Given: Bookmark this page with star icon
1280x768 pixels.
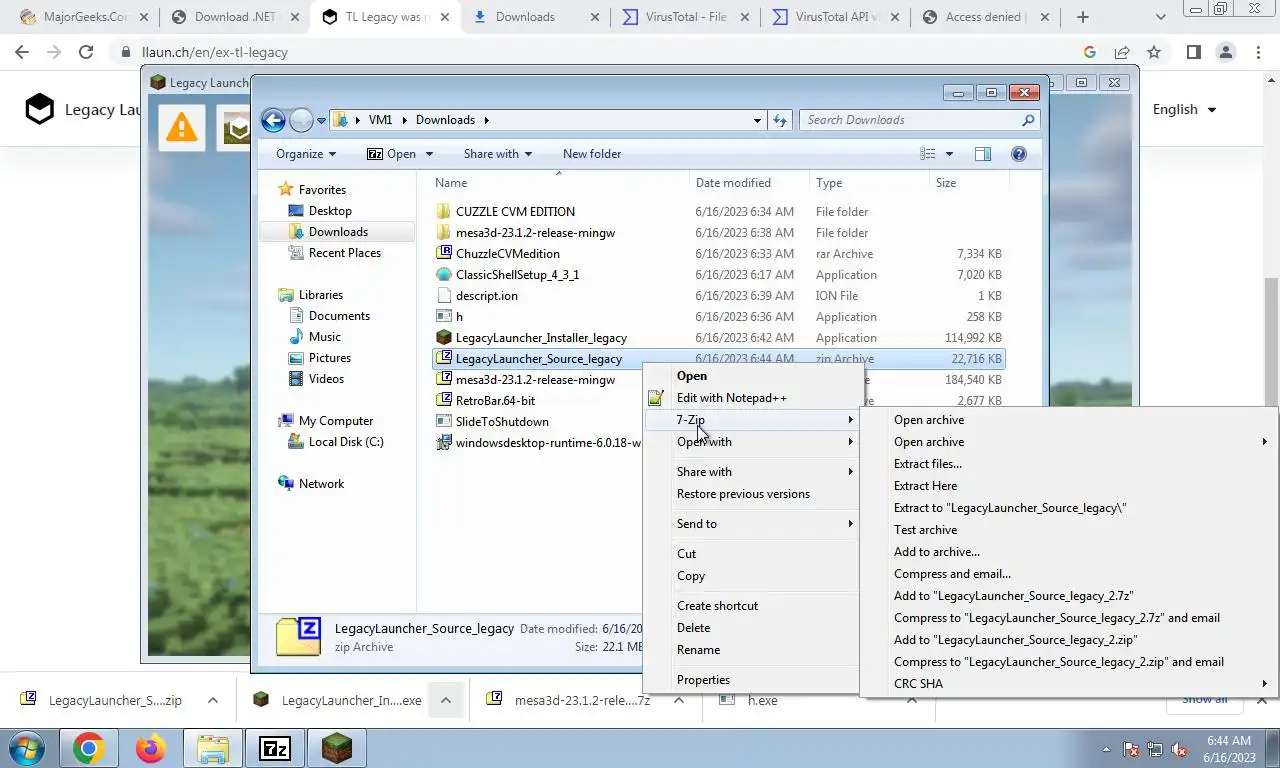Looking at the screenshot, I should click(x=1154, y=52).
